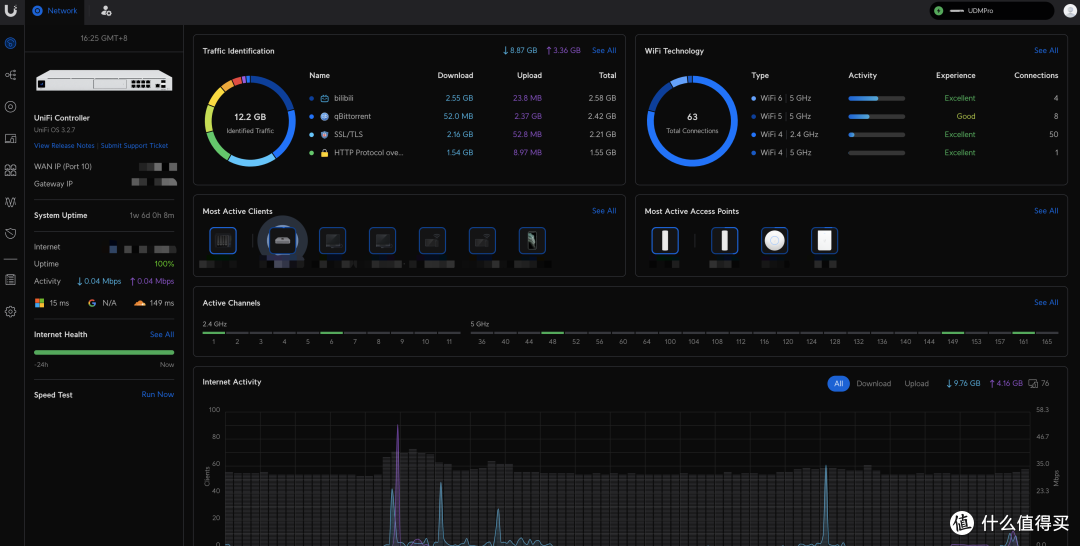Open See All for WiFi Technology
This screenshot has height=546, width=1080.
click(1046, 51)
